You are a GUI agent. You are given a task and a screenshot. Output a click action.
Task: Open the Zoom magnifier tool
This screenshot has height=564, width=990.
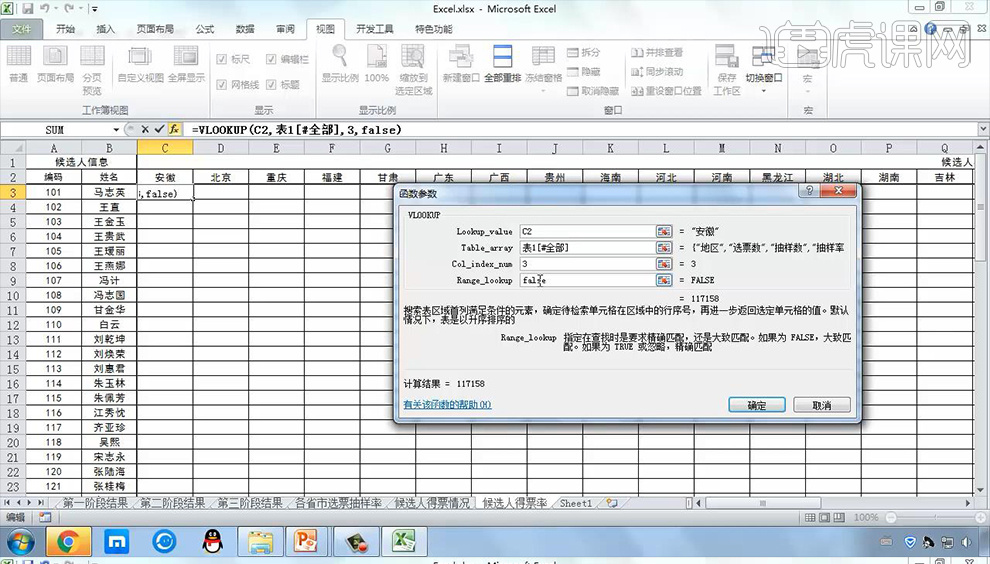click(340, 63)
